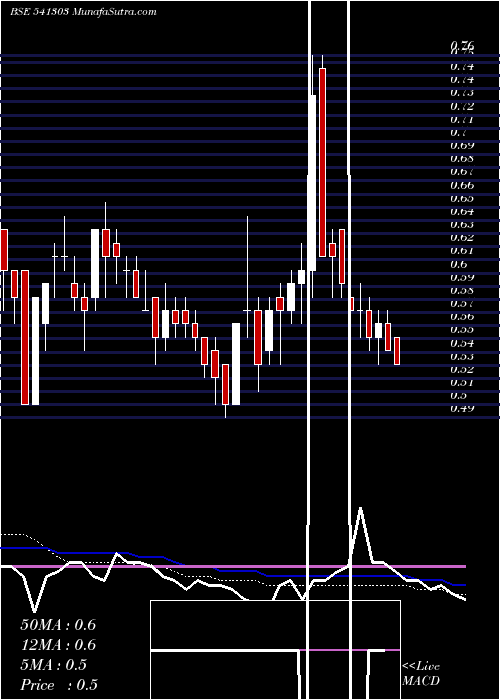
Task: Click the 0.64 price axis label
Action: [x=462, y=211]
